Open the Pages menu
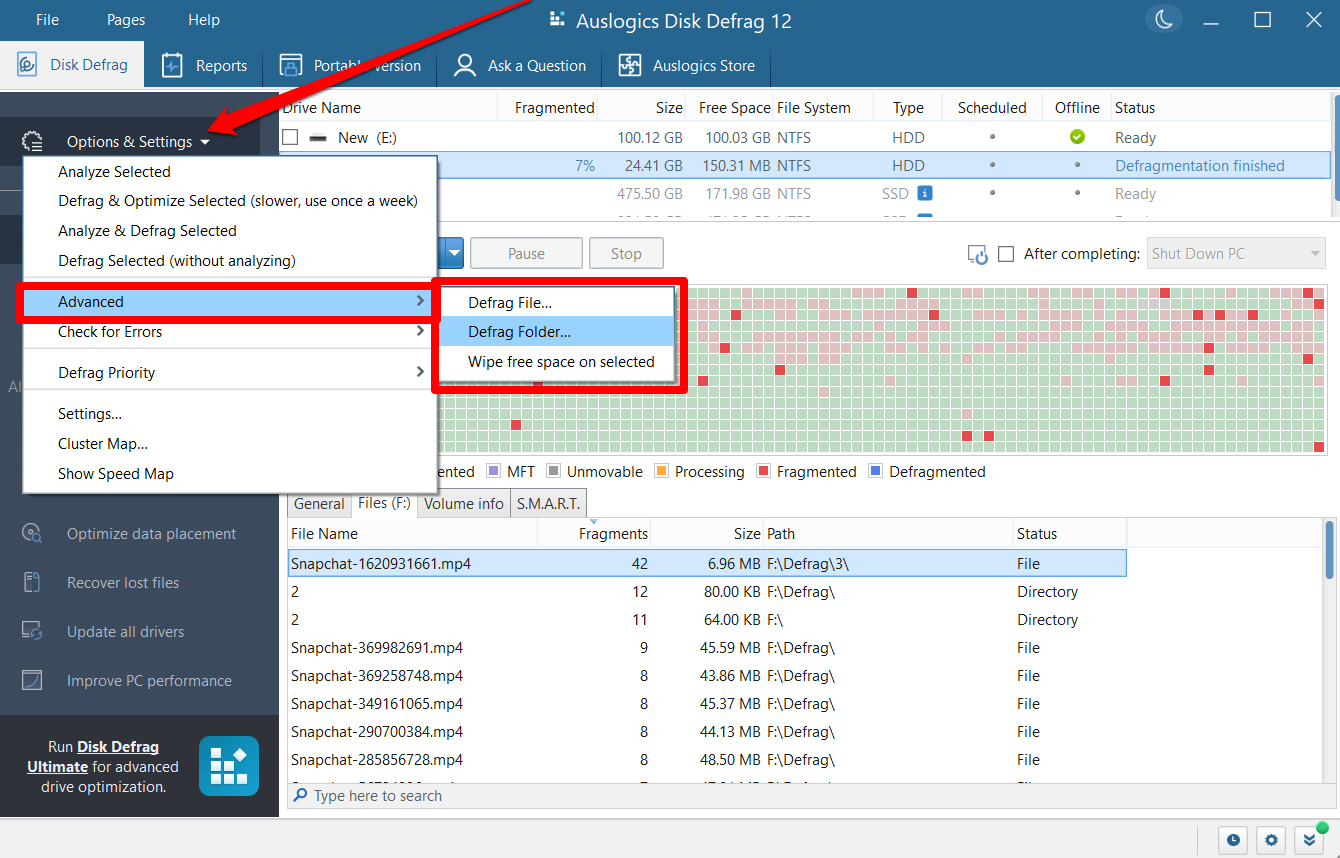Image resolution: width=1340 pixels, height=858 pixels. [x=125, y=19]
